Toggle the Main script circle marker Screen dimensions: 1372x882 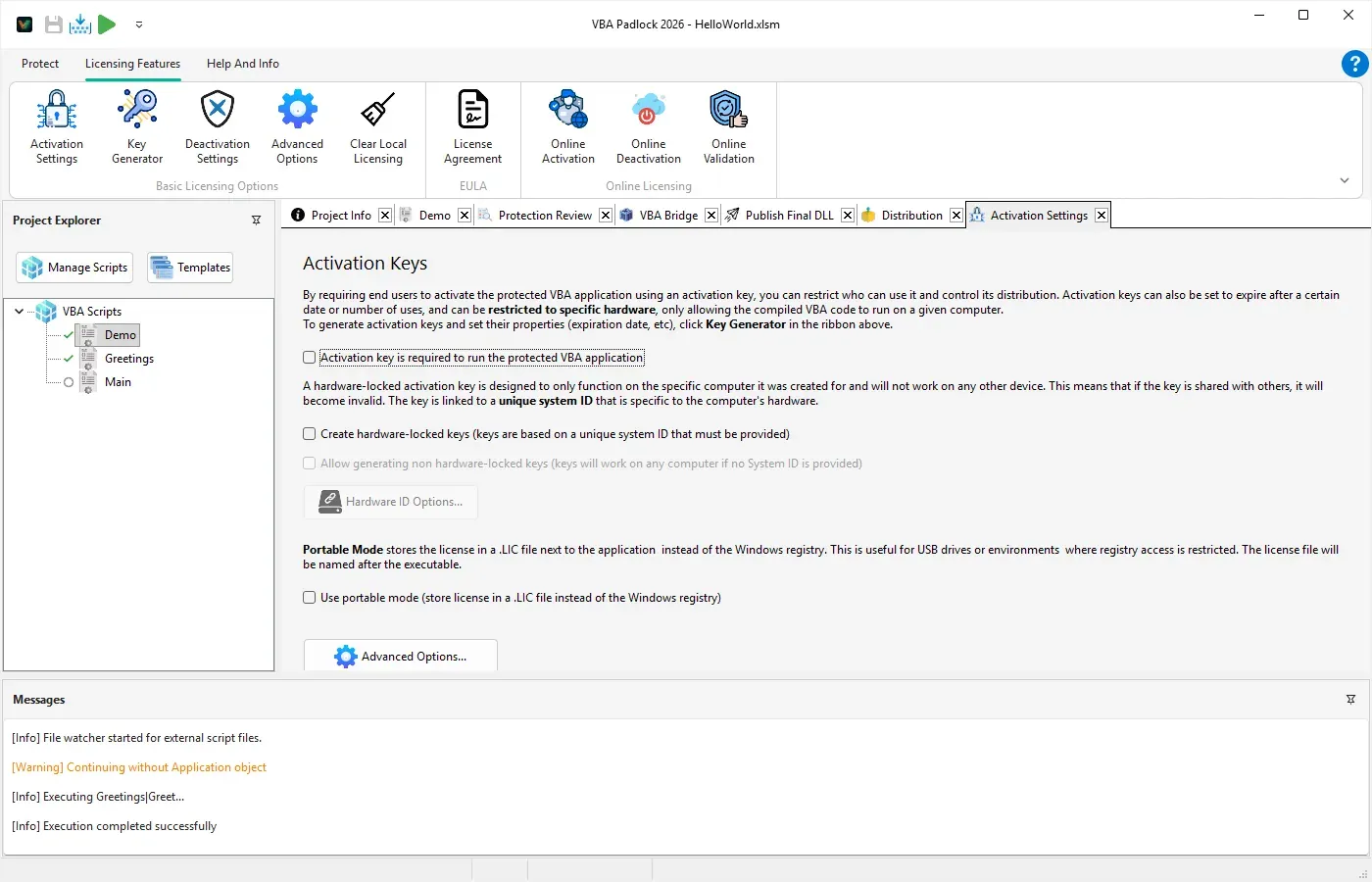(69, 382)
